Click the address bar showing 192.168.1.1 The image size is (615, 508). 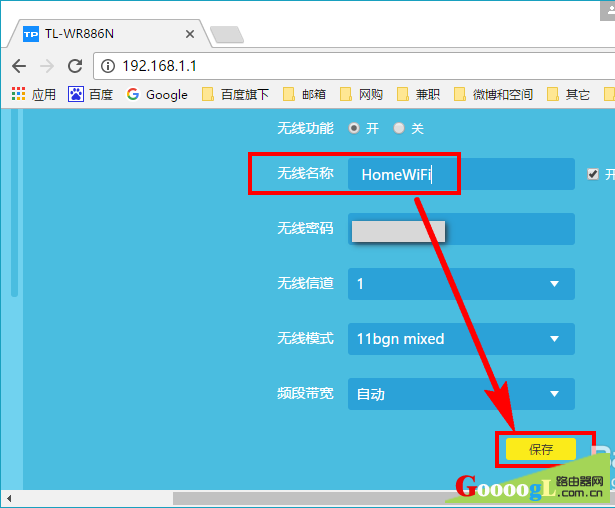[x=350, y=66]
